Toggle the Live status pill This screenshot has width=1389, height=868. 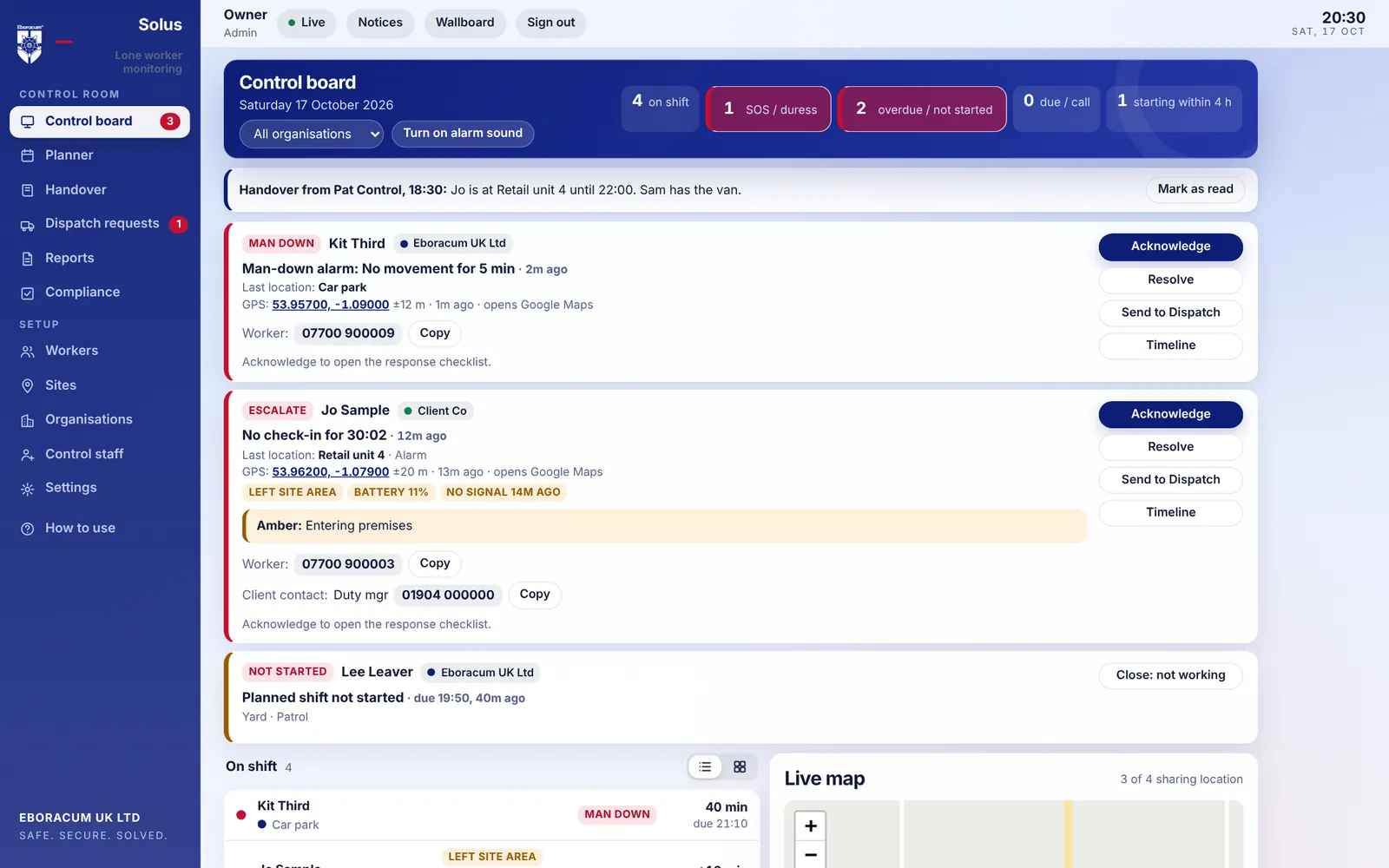pyautogui.click(x=306, y=23)
